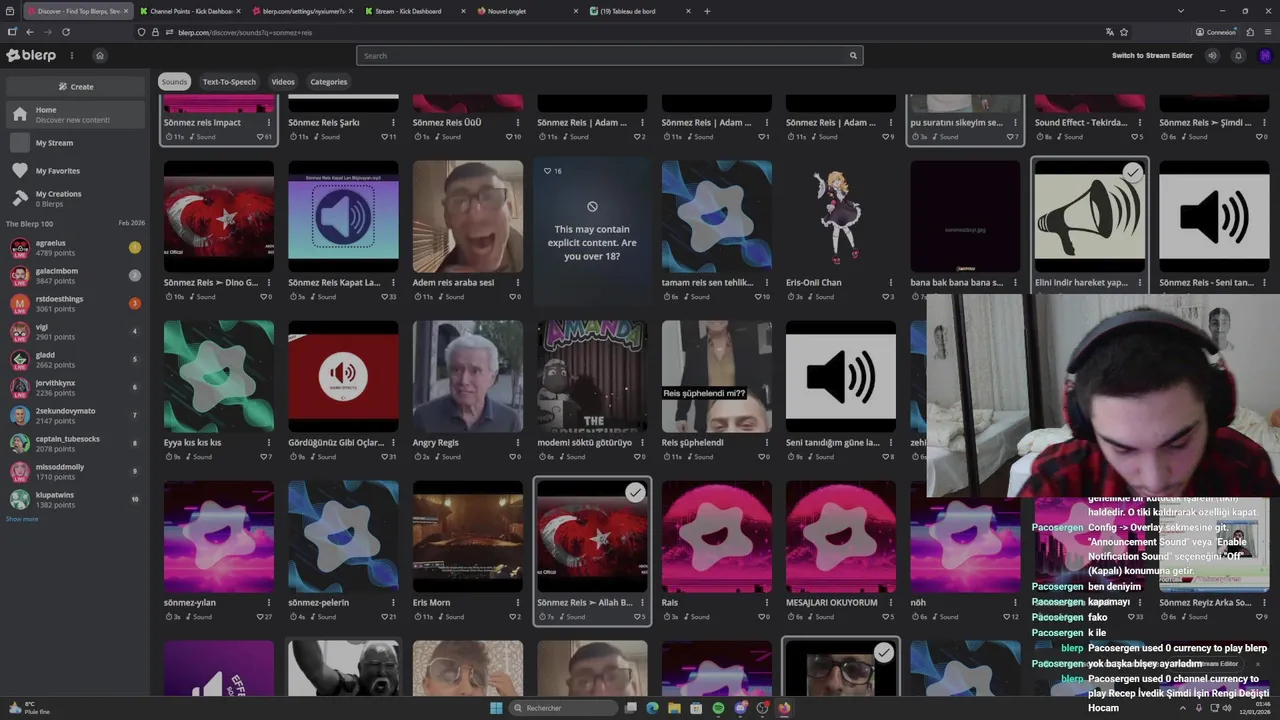The height and width of the screenshot is (720, 1280).
Task: Open Microsoft Edge from the taskbar
Action: point(652,708)
